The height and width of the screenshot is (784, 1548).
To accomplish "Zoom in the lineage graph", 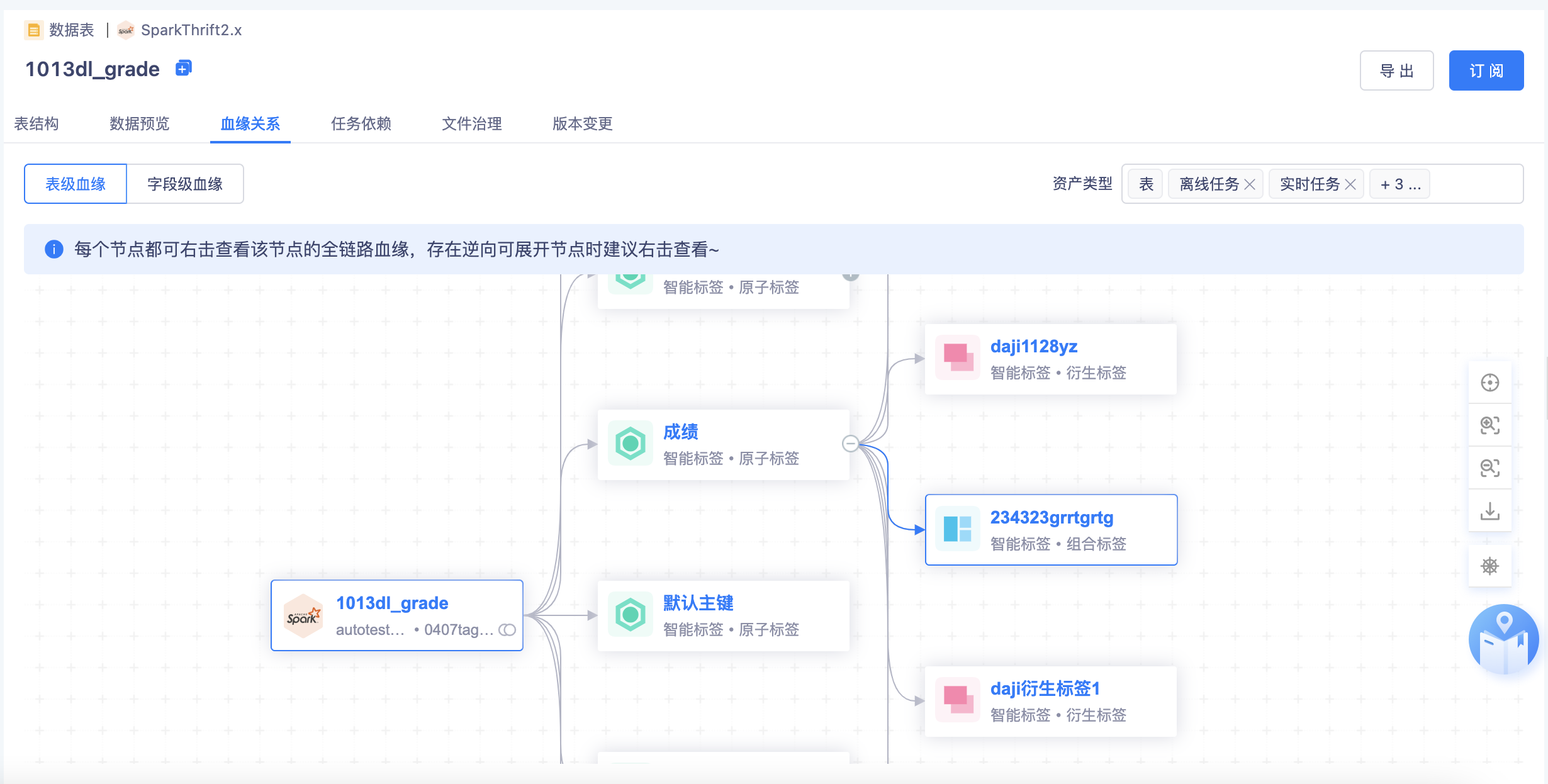I will 1489,425.
